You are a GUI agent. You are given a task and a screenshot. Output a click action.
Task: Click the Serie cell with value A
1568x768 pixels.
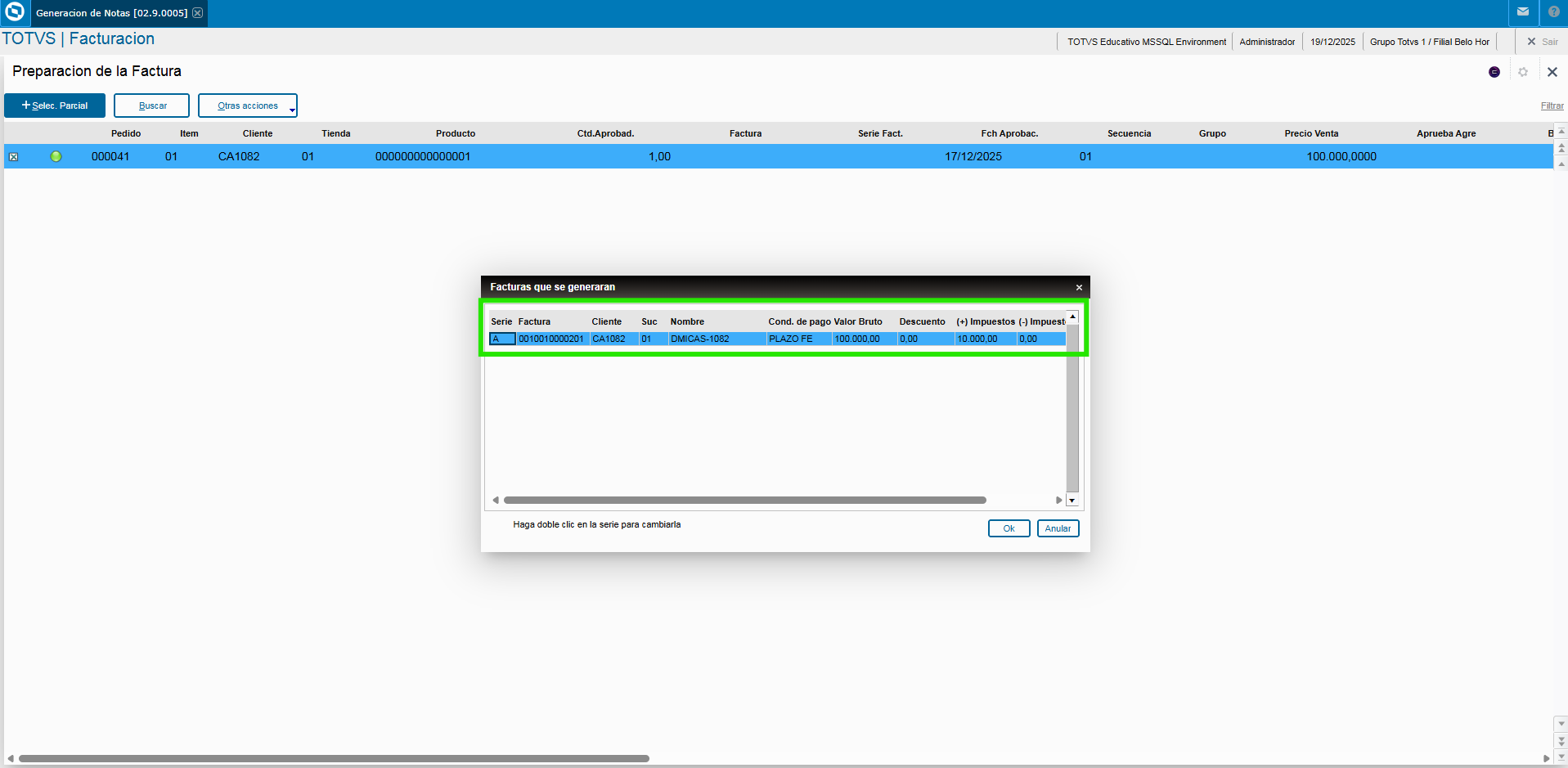tap(502, 339)
